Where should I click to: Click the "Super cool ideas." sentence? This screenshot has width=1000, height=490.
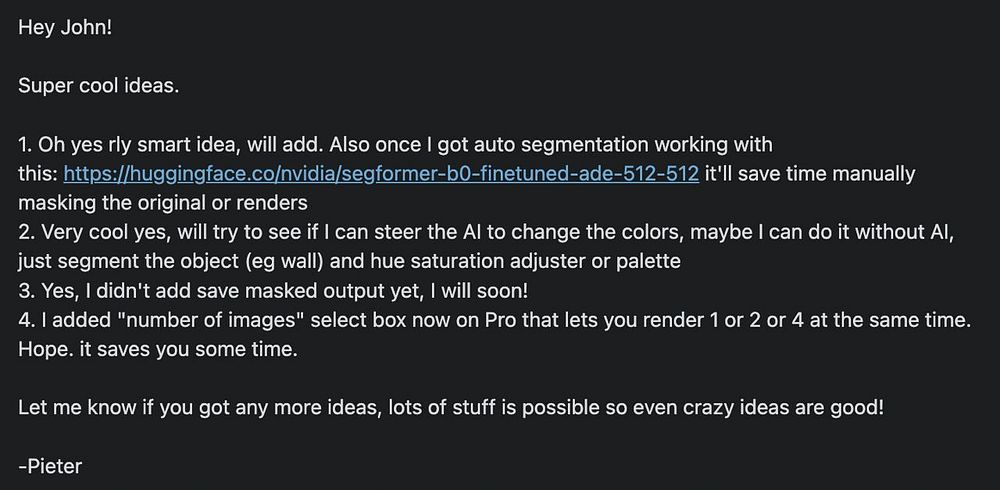click(x=99, y=86)
